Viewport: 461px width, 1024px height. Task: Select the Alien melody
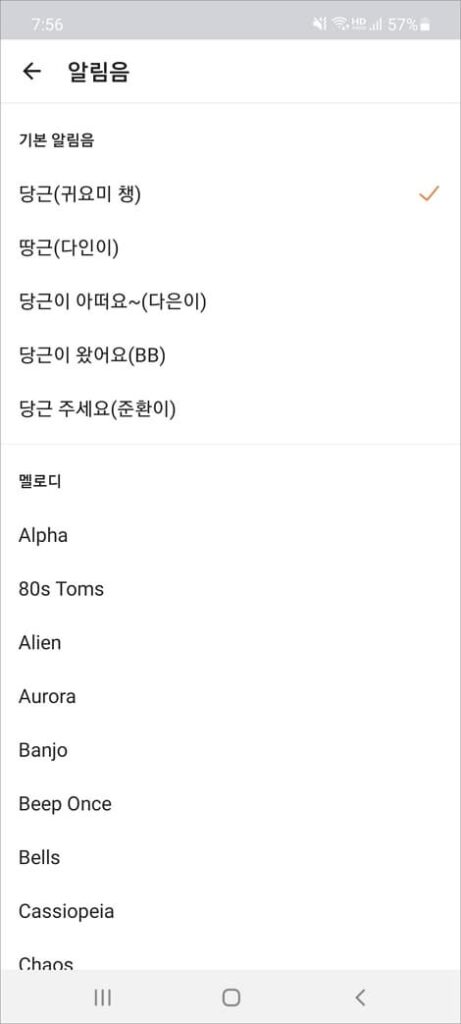(x=230, y=643)
